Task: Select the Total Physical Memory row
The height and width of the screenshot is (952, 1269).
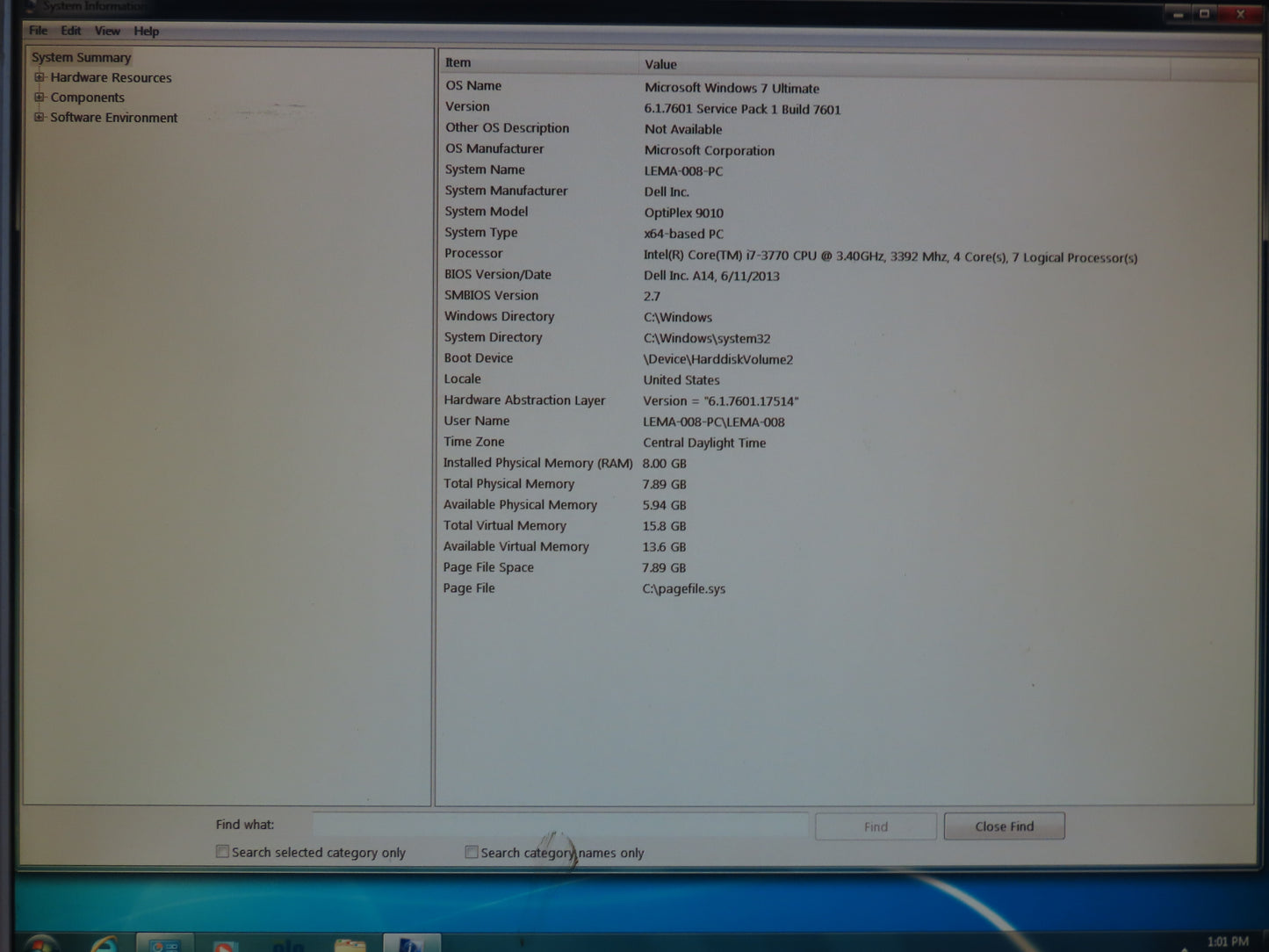Action: point(508,484)
